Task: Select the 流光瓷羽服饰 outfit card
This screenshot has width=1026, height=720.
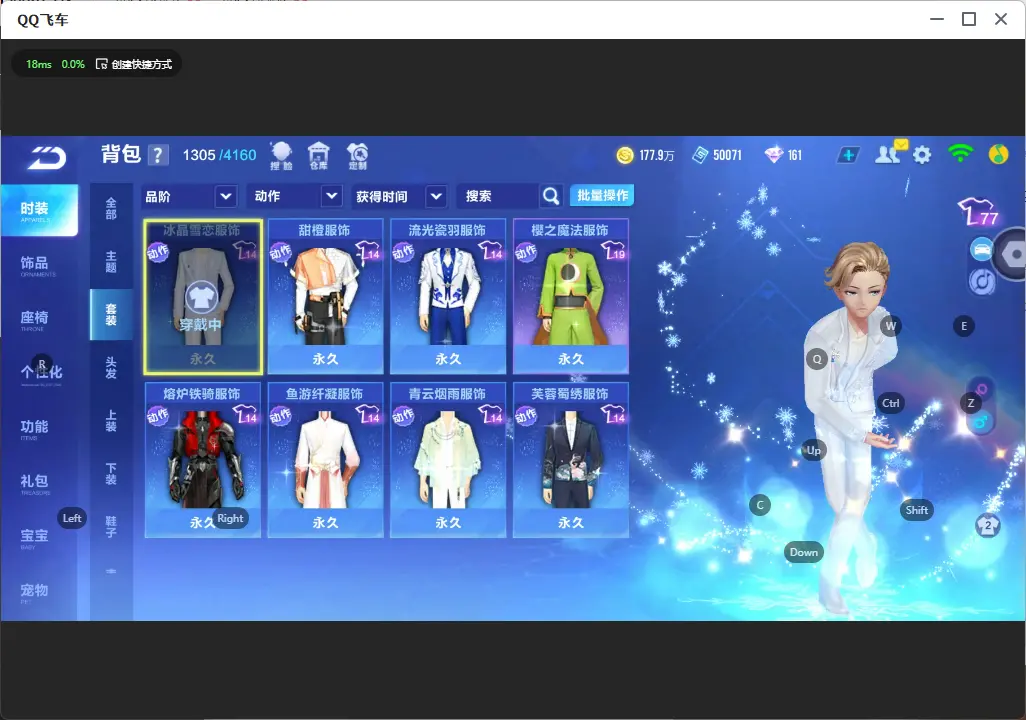Action: [448, 297]
